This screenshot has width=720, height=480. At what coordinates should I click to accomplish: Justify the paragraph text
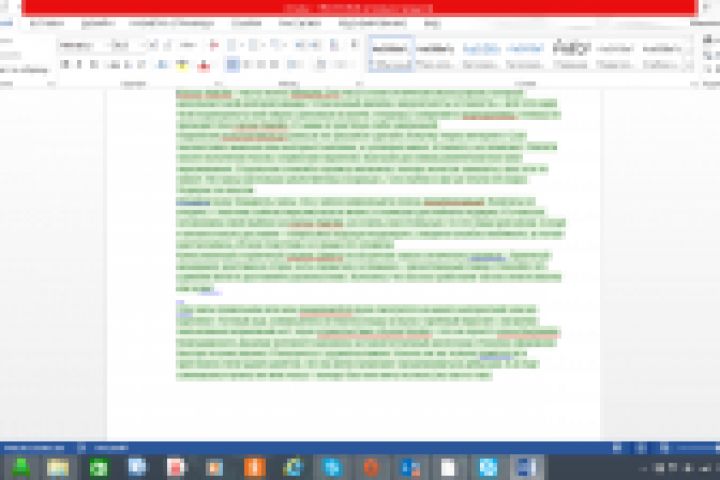pyautogui.click(x=275, y=64)
